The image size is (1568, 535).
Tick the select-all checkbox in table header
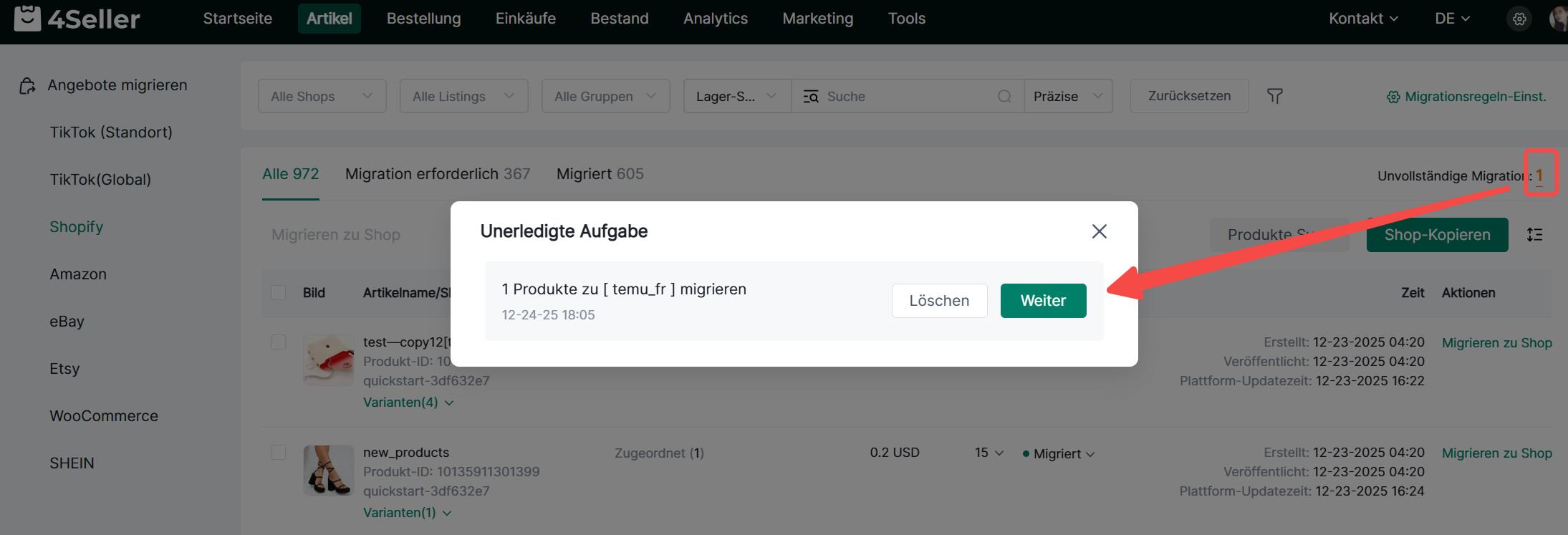pyautogui.click(x=279, y=292)
